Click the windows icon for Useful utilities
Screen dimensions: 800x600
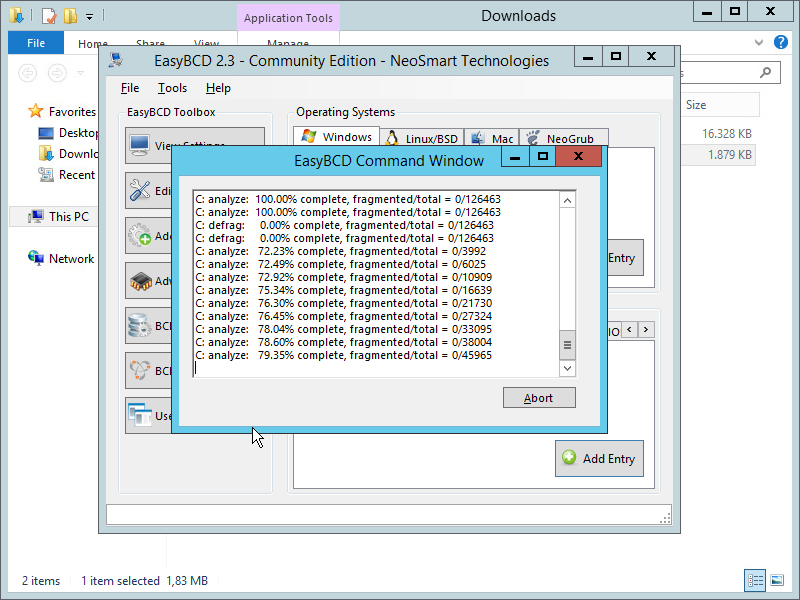click(140, 415)
